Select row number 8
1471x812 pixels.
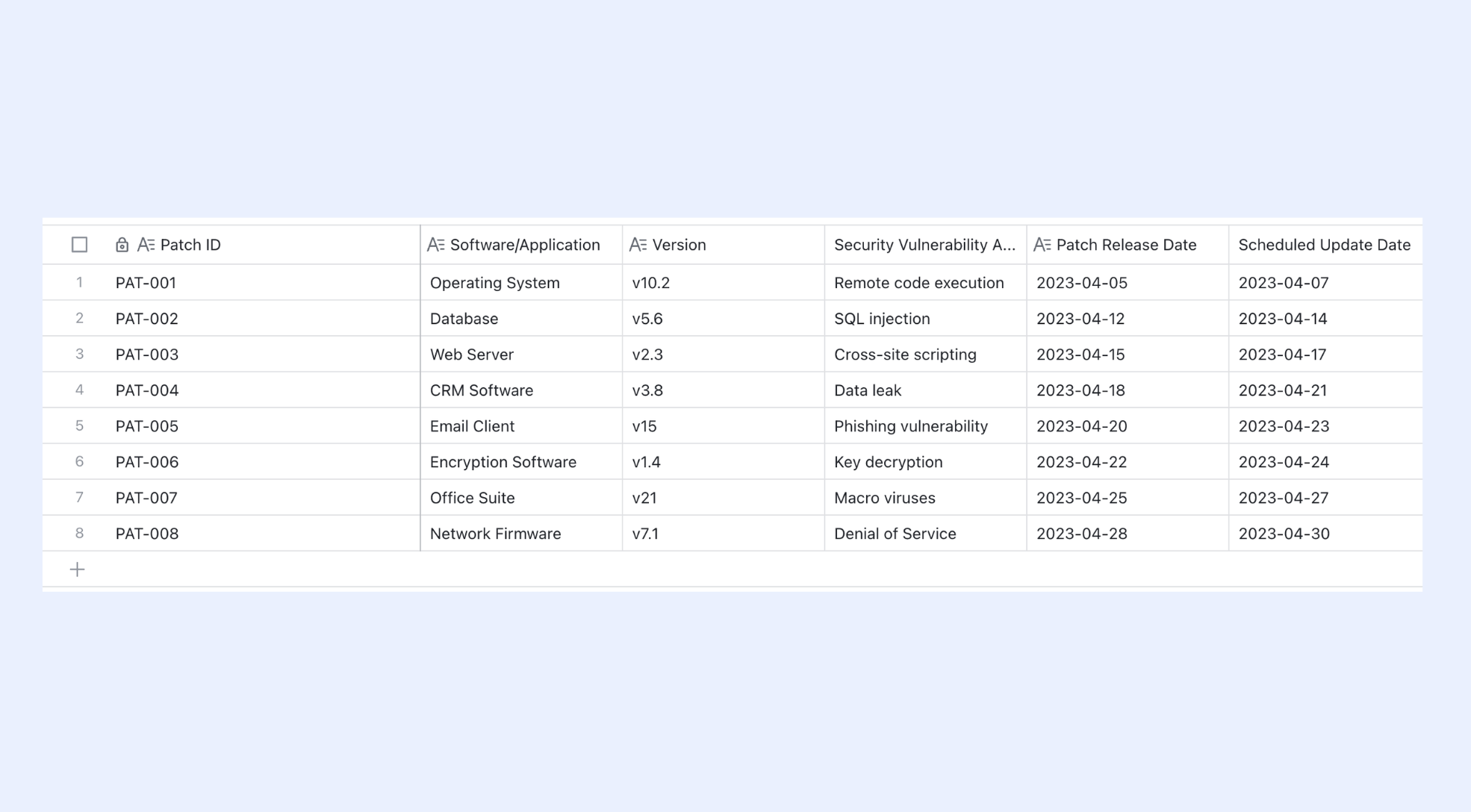(79, 534)
